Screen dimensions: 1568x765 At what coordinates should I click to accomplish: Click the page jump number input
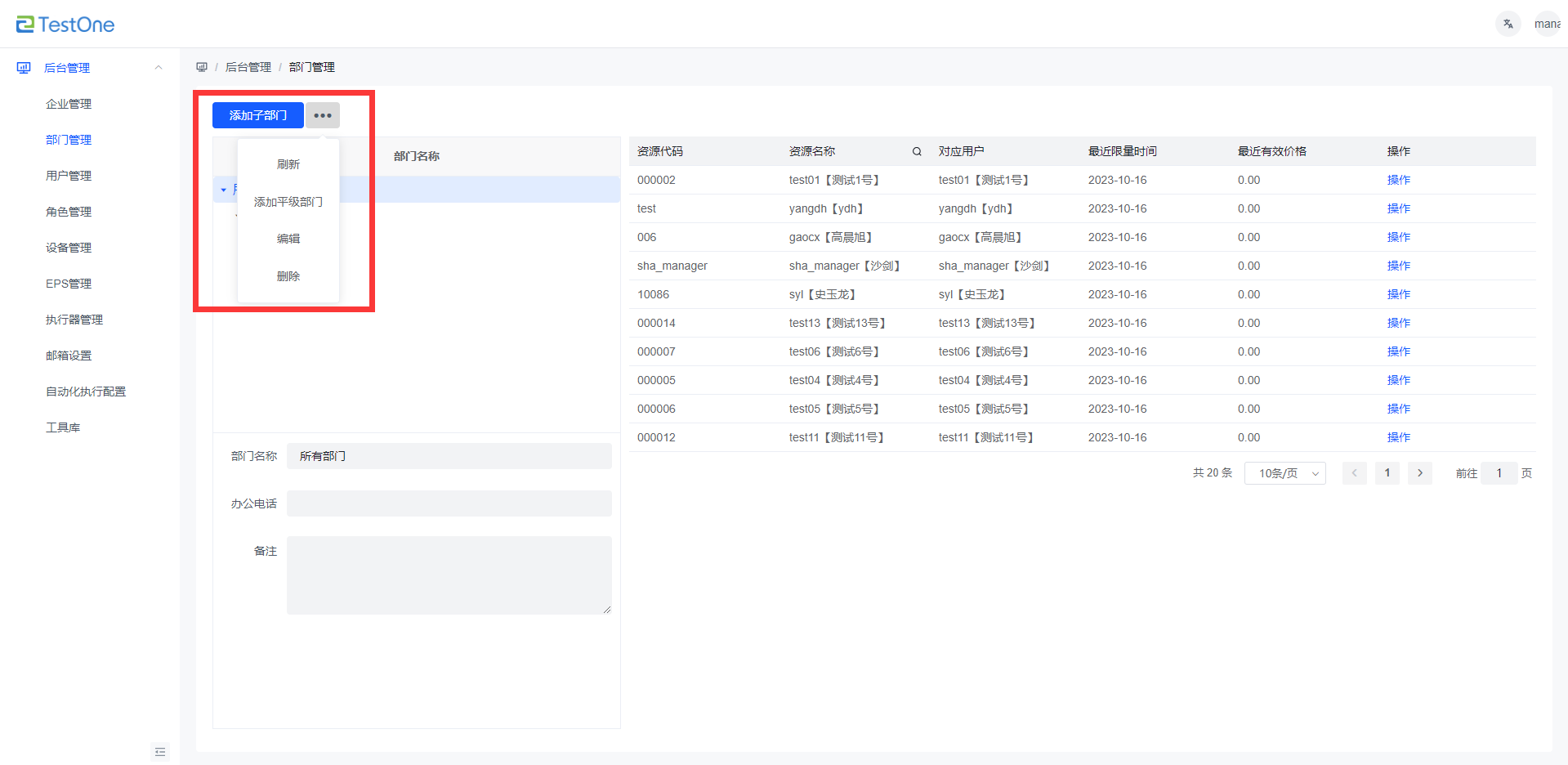[1499, 473]
